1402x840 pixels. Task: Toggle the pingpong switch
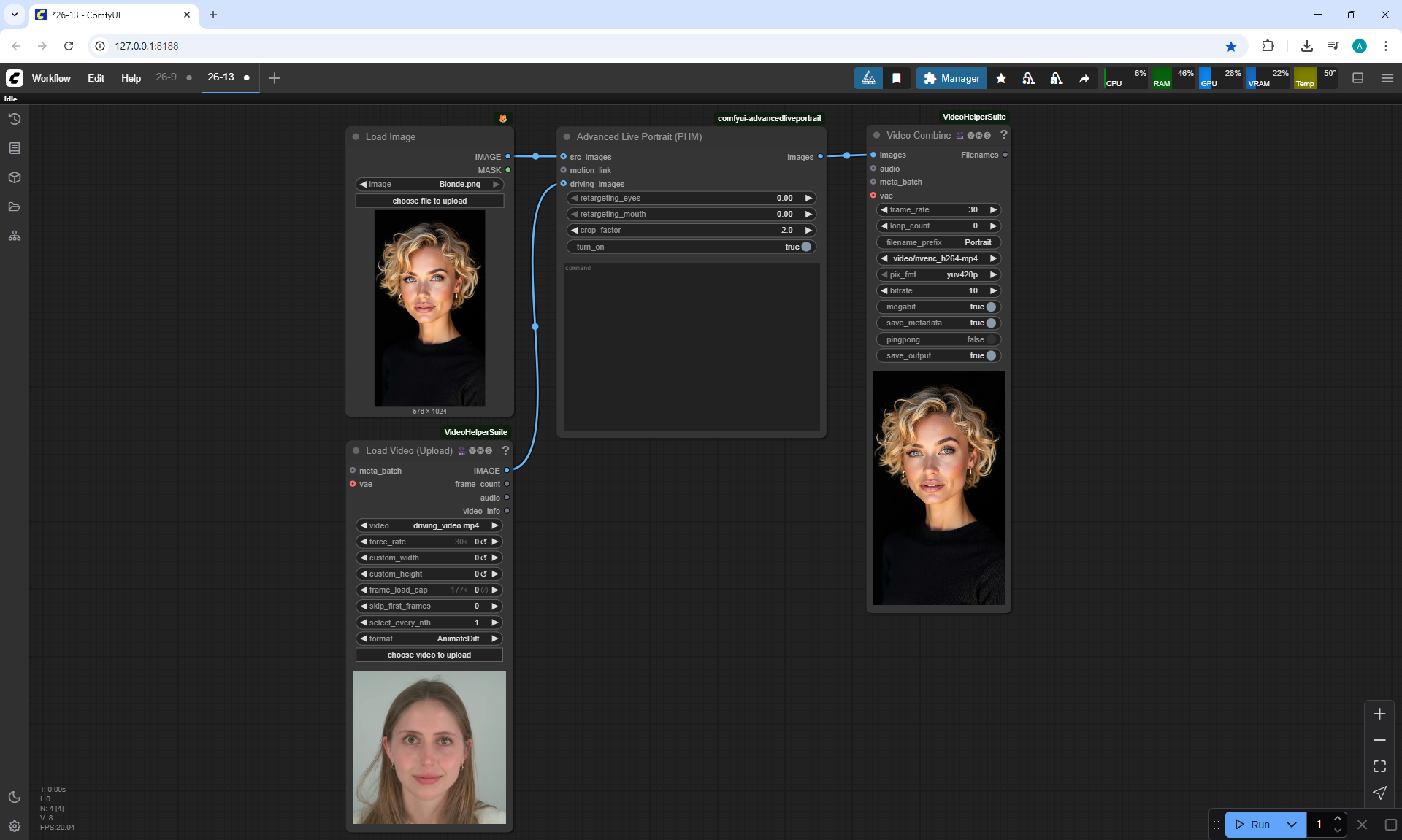tap(990, 339)
